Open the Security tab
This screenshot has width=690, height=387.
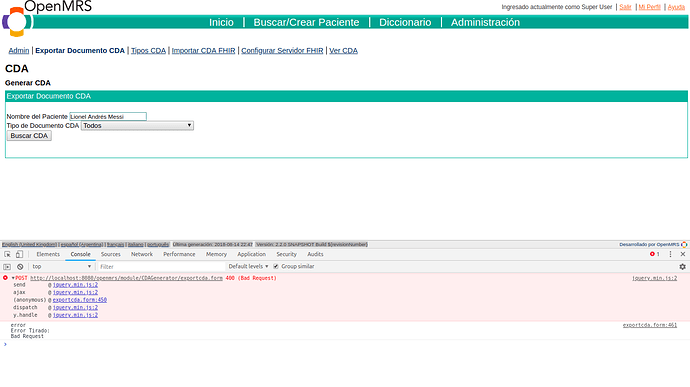(286, 254)
